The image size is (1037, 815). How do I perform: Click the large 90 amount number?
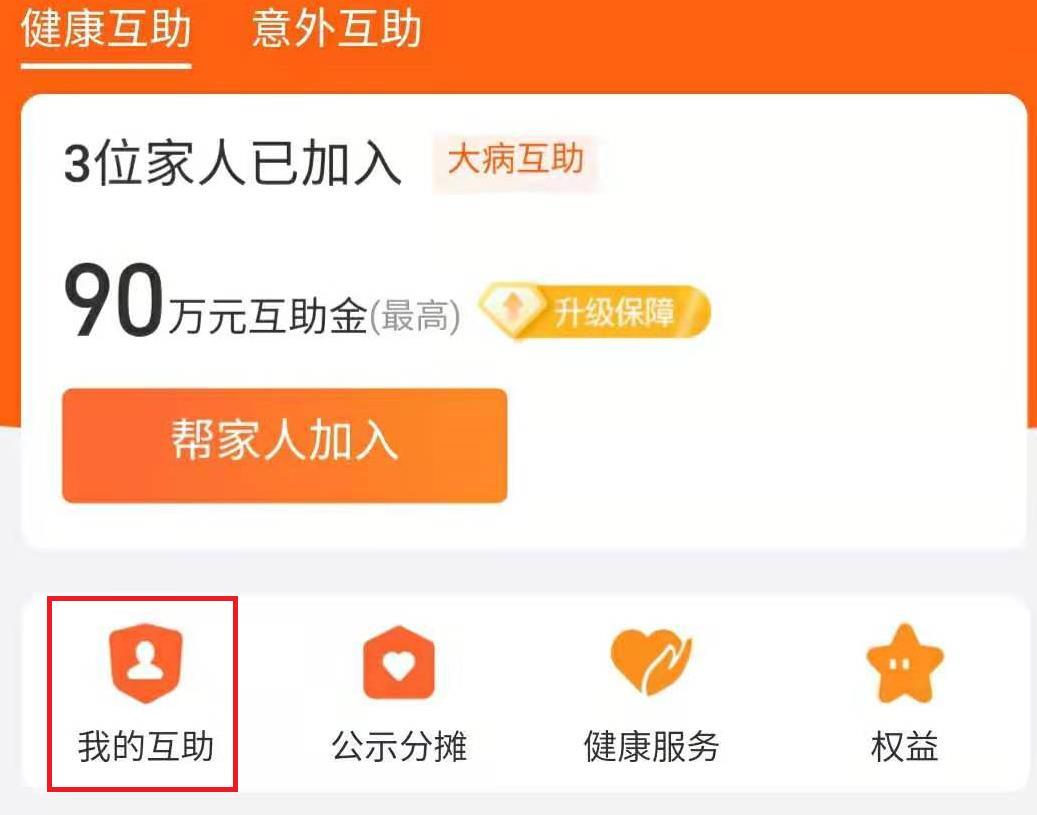tap(113, 301)
